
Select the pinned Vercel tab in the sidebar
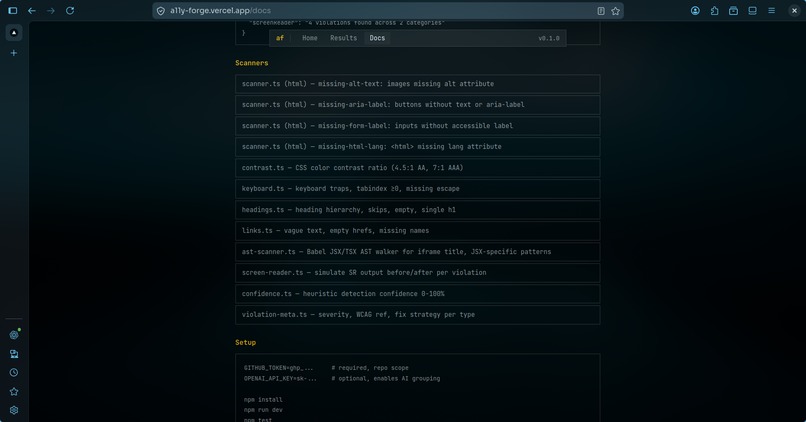14,32
